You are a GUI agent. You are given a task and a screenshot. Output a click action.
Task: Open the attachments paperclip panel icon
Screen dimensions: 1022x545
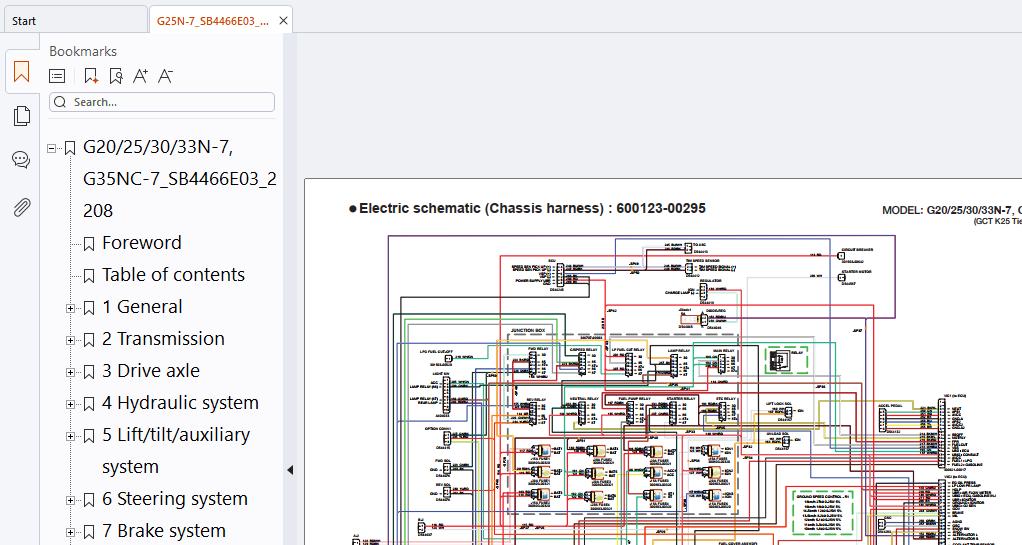[22, 207]
